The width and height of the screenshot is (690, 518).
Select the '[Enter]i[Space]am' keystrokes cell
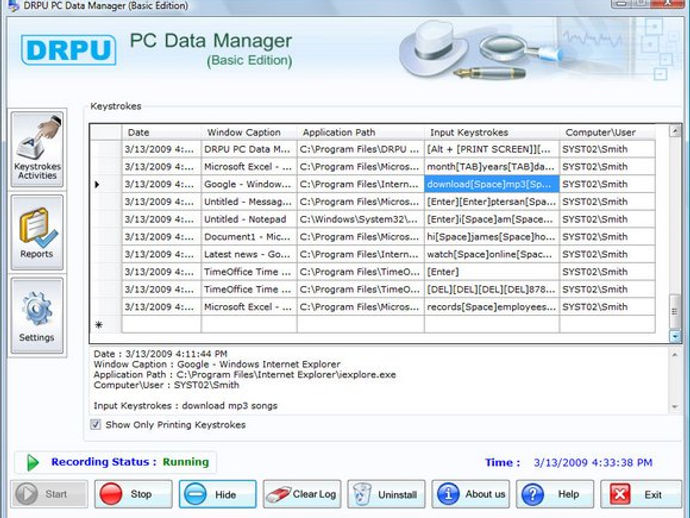tap(492, 219)
